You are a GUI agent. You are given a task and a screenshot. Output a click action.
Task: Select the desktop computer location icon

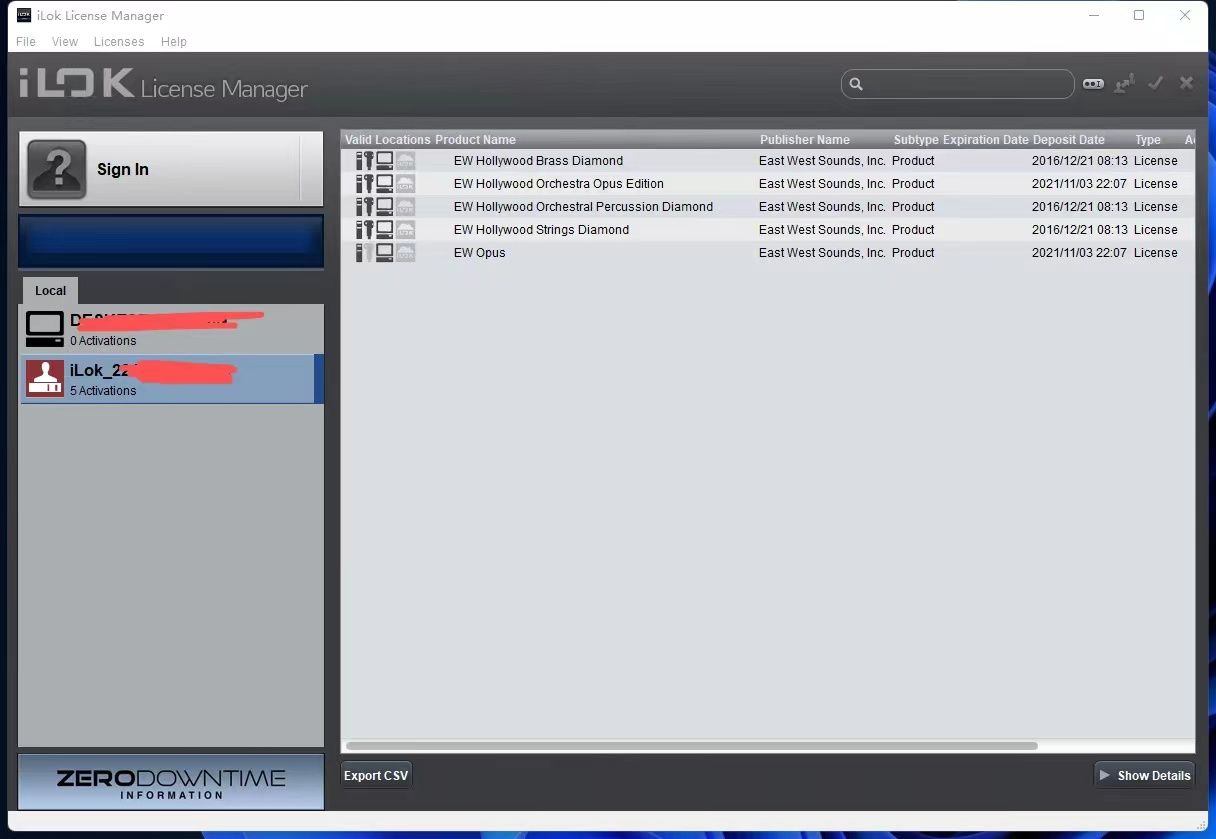(44, 329)
